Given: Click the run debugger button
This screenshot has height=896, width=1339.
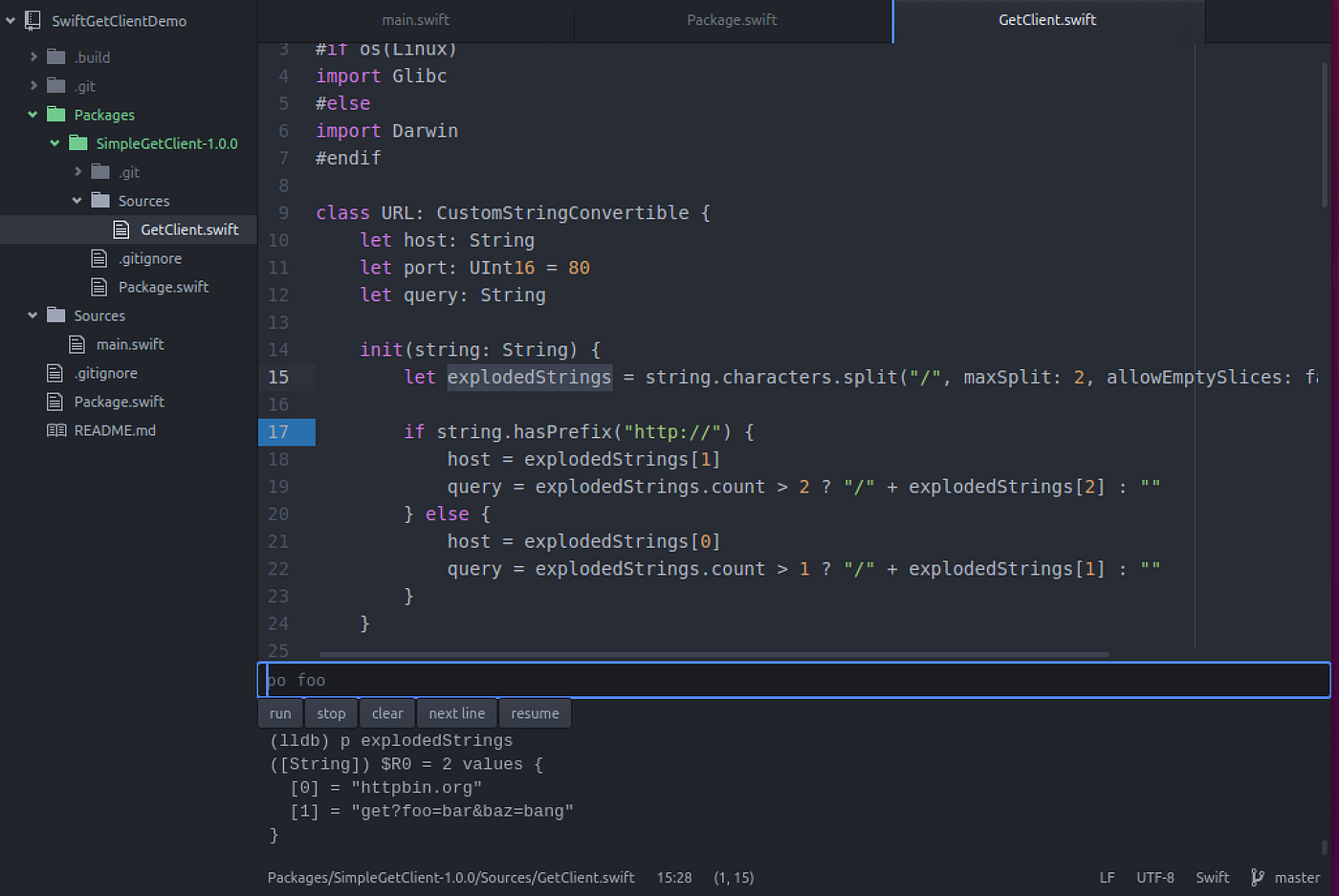Looking at the screenshot, I should [x=280, y=712].
